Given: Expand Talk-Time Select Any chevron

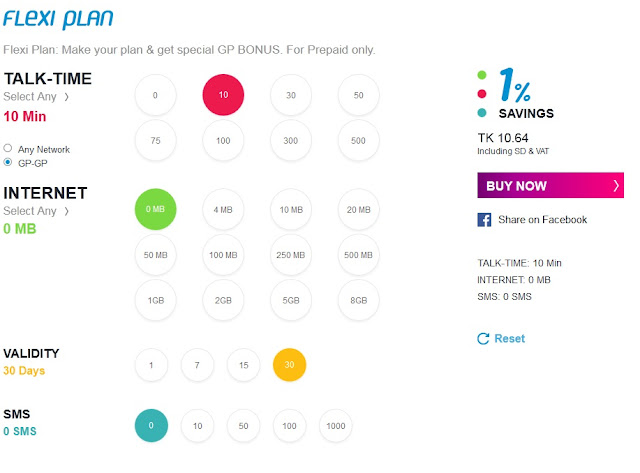Looking at the screenshot, I should click(67, 97).
